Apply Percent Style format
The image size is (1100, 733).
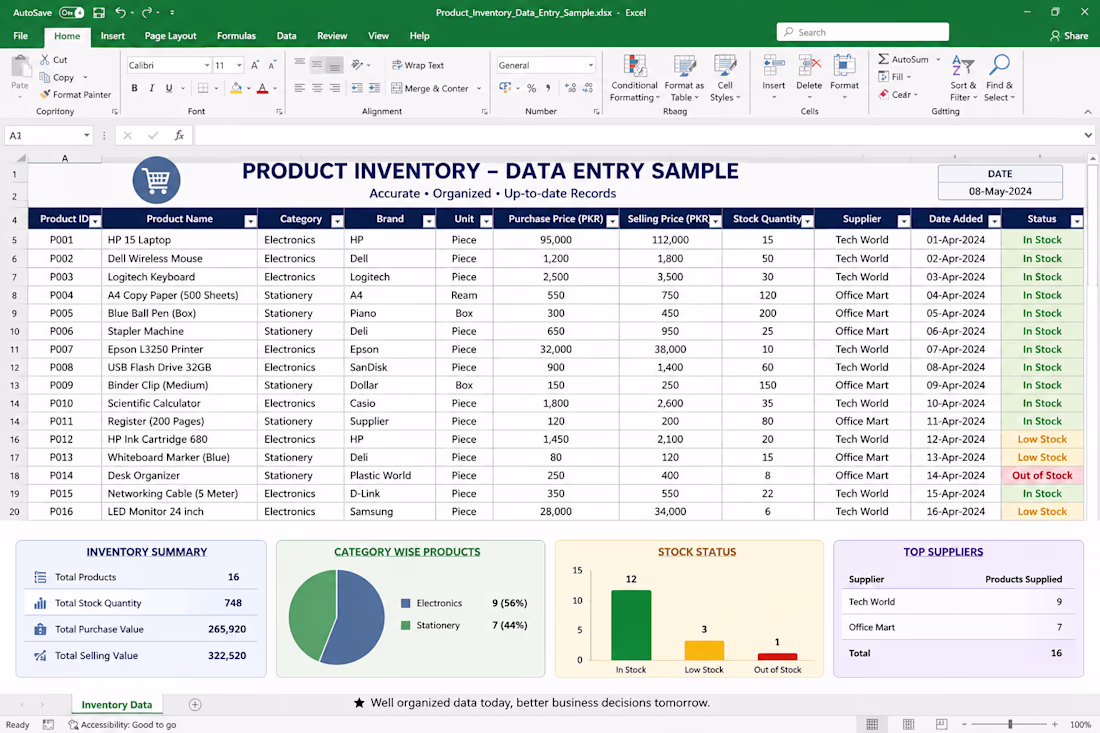coord(531,88)
